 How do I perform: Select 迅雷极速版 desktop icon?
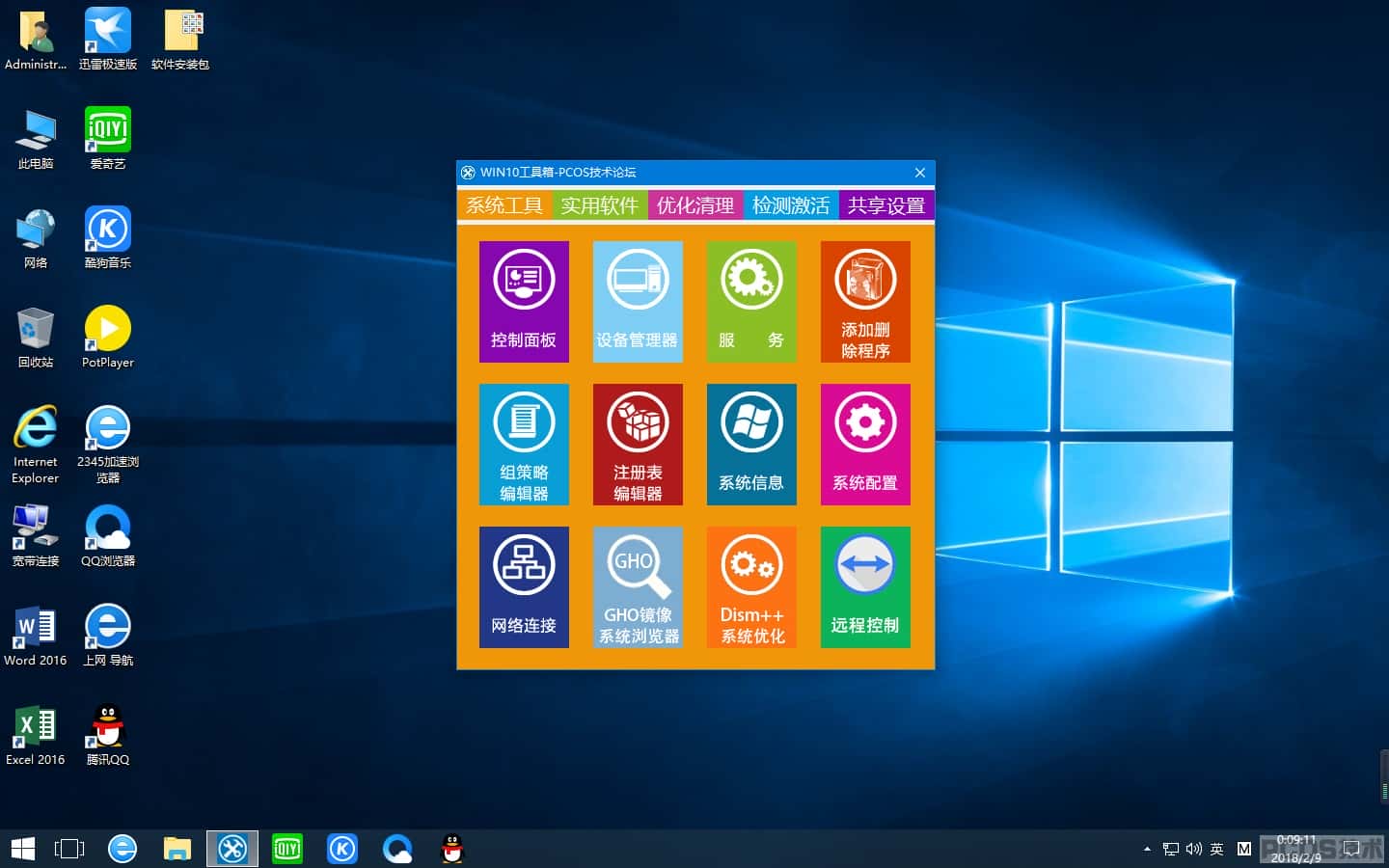pyautogui.click(x=108, y=39)
